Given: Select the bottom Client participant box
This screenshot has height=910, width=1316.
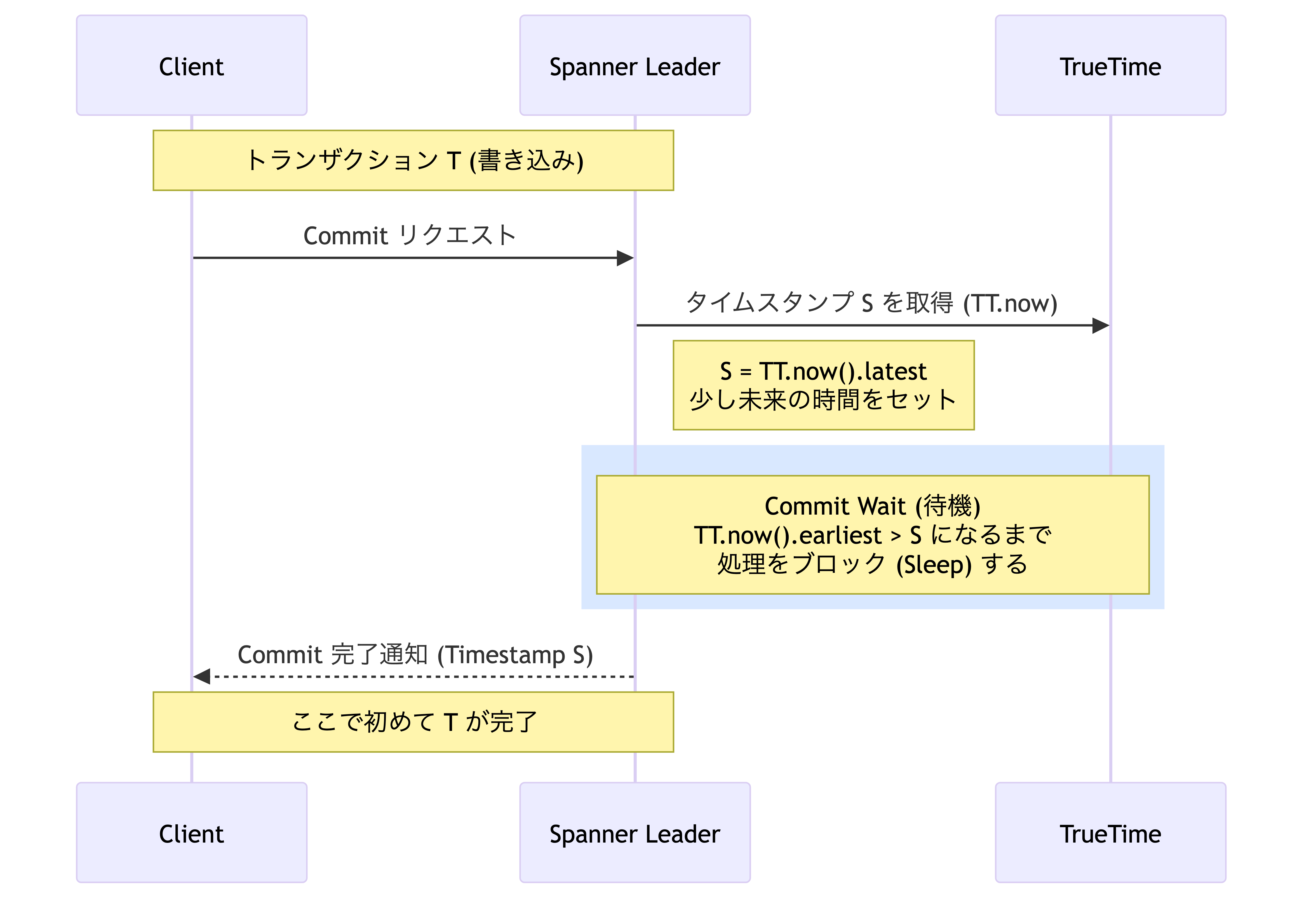Looking at the screenshot, I should (192, 832).
